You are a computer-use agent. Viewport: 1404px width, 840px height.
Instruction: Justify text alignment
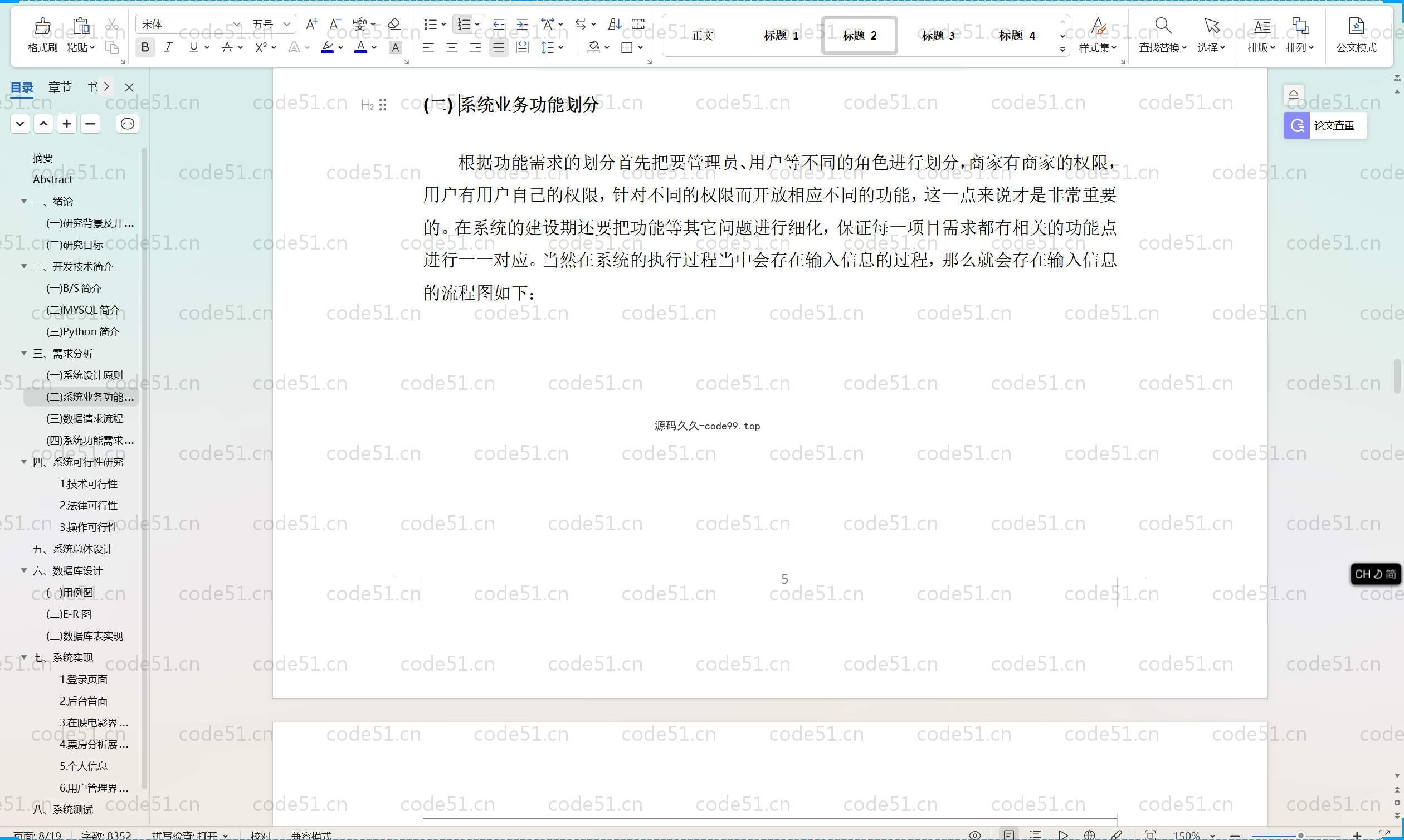click(498, 48)
